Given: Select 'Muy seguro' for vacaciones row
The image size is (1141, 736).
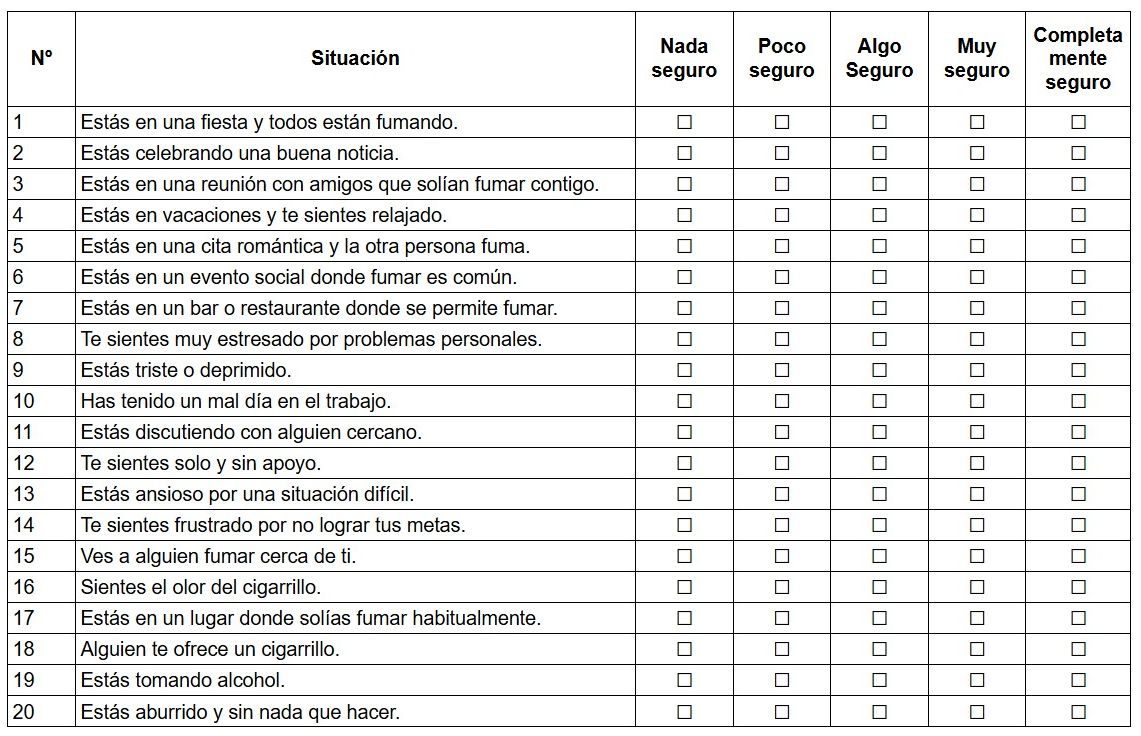Looking at the screenshot, I should (977, 215).
